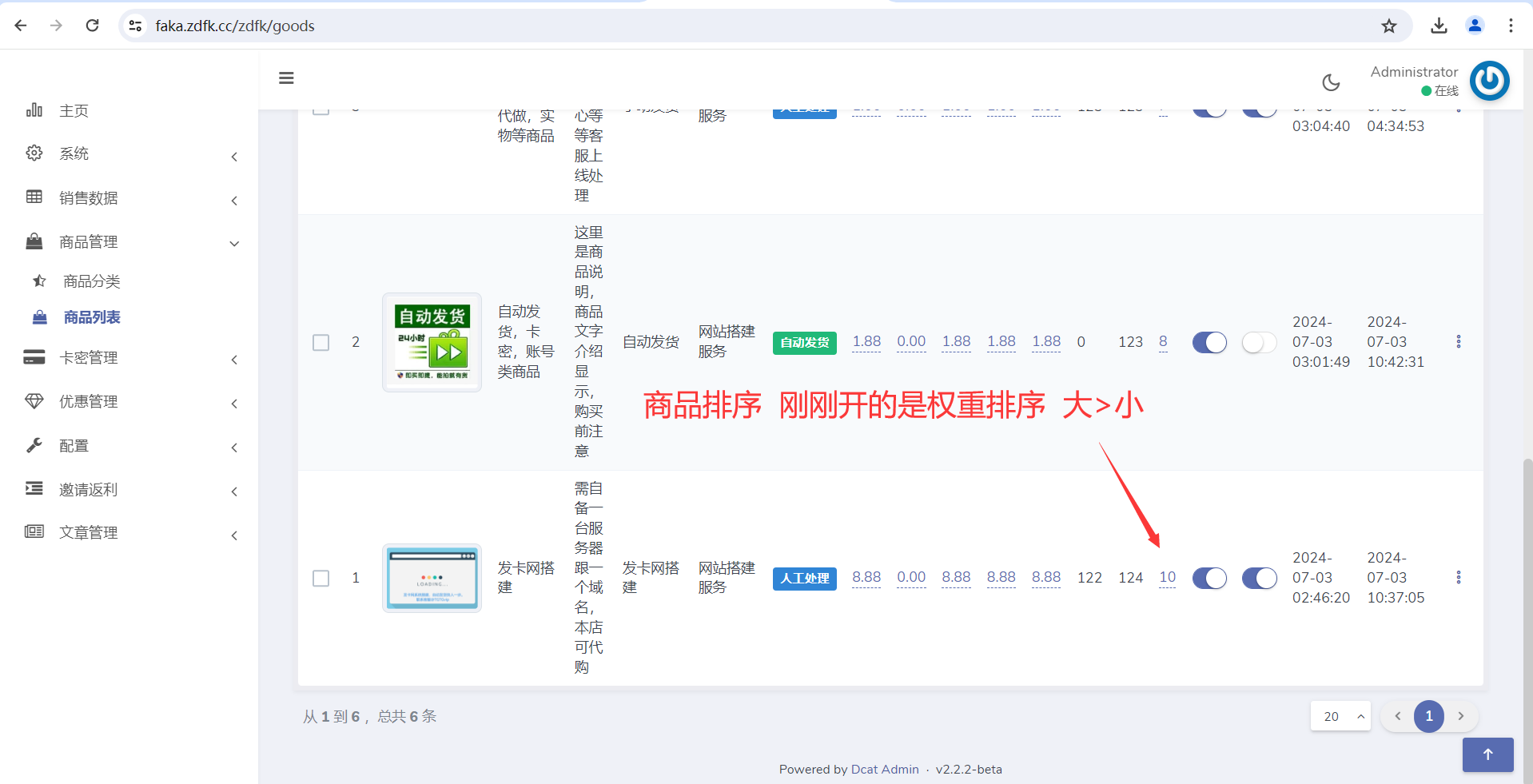1533x784 pixels.
Task: Go to pagination page 1
Action: coord(1429,716)
